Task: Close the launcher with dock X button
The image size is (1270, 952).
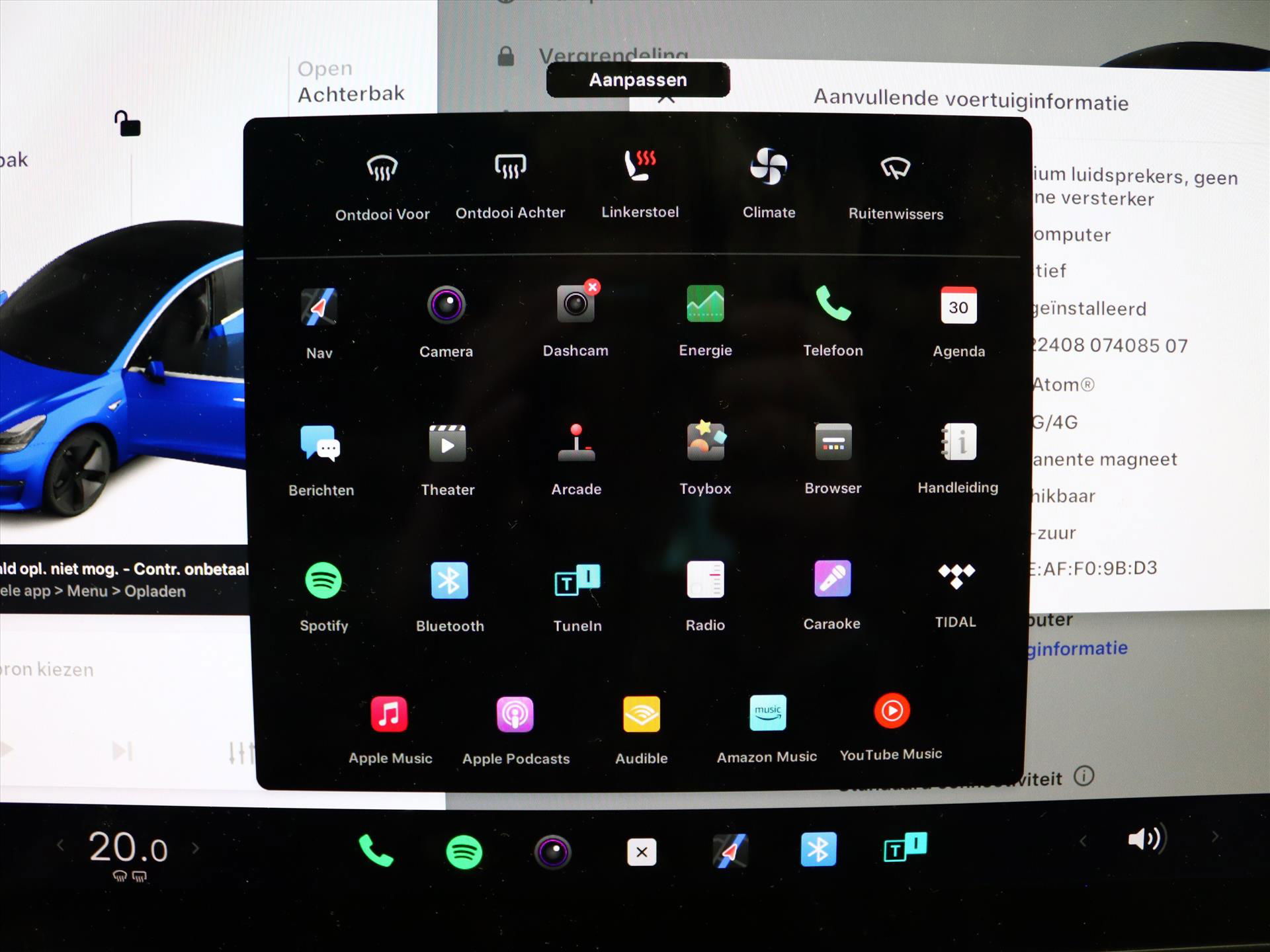Action: pos(642,852)
